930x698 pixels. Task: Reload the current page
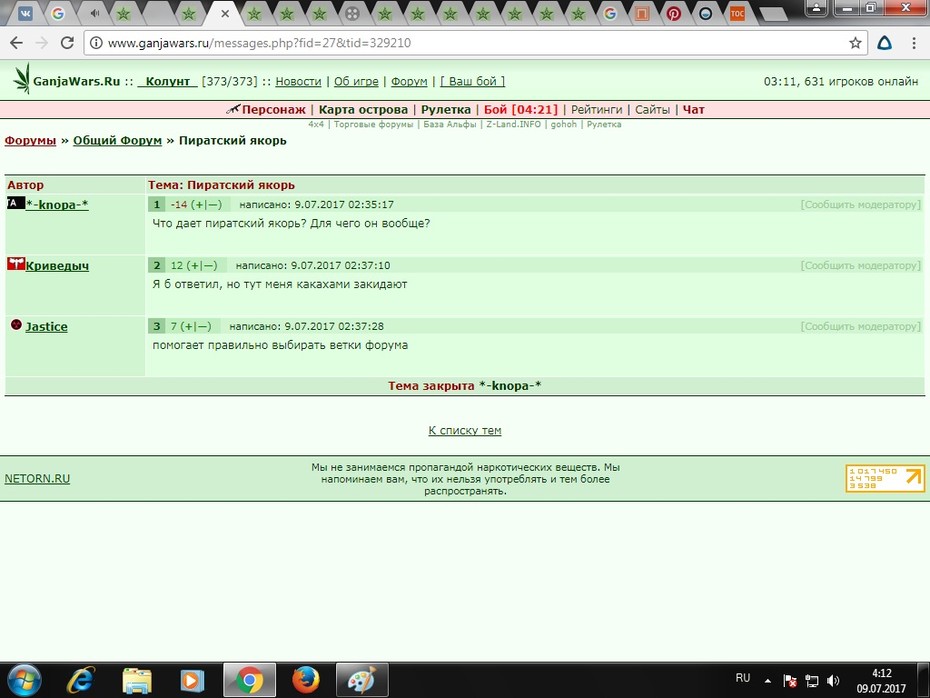[x=67, y=43]
